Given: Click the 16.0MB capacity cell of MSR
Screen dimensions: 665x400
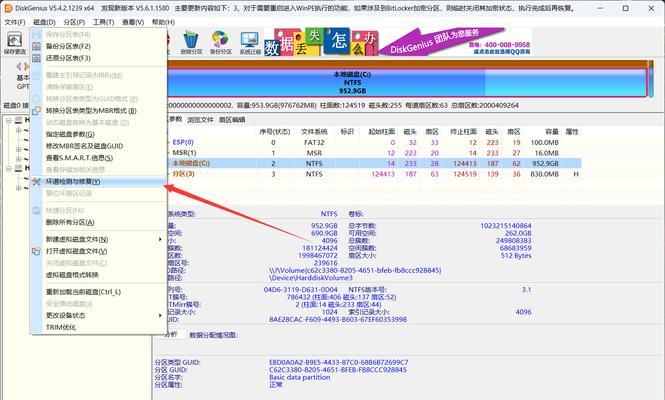Looking at the screenshot, I should coord(546,153).
